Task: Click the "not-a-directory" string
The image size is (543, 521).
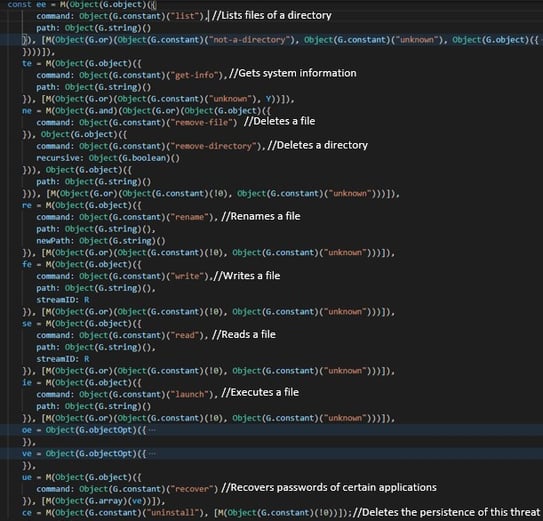Action: coord(249,40)
